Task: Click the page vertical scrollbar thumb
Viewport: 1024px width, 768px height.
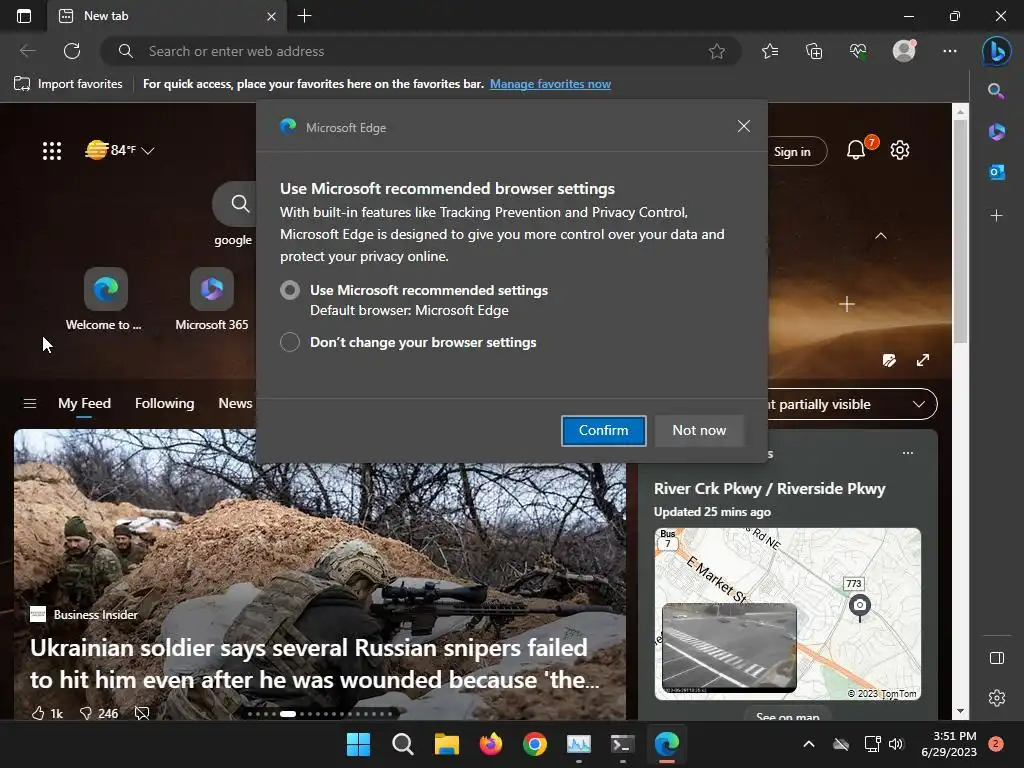Action: pos(960,230)
